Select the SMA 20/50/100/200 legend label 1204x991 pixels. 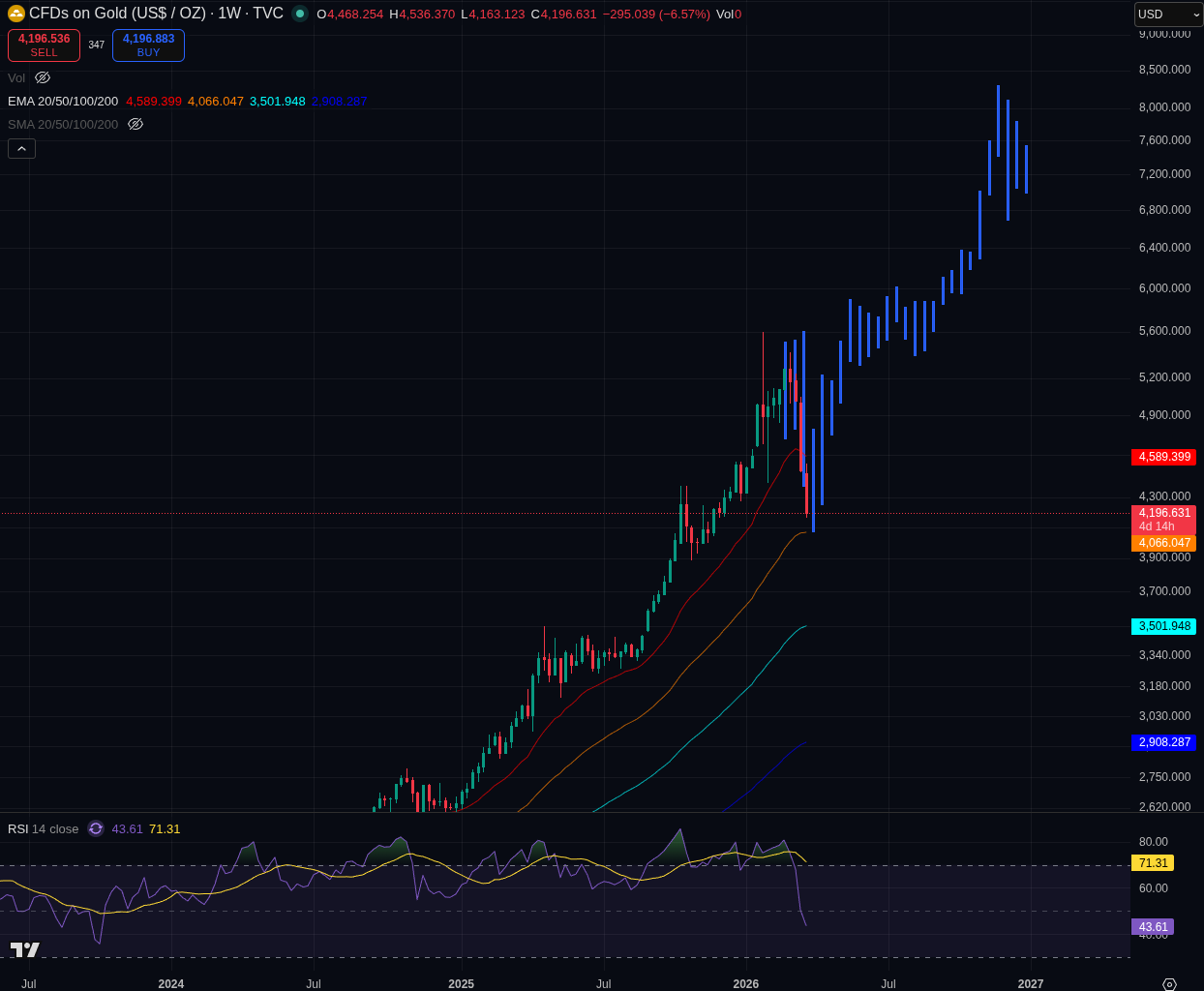coord(63,124)
